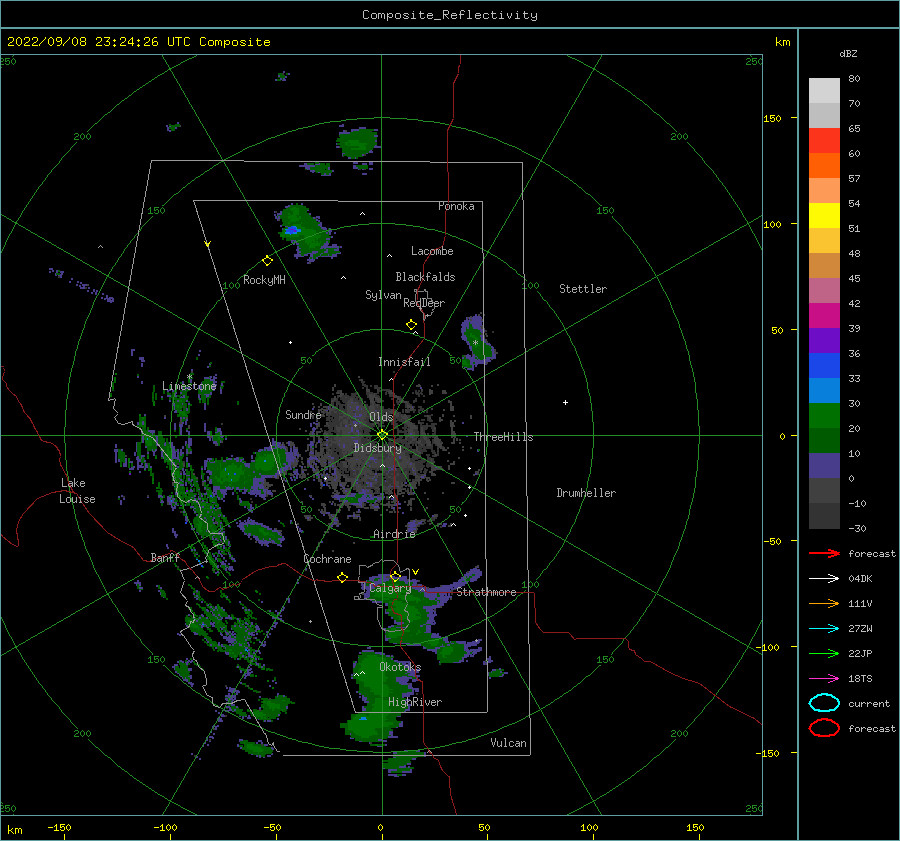The height and width of the screenshot is (841, 900).
Task: Click the Okotoks city label
Action: tap(400, 667)
